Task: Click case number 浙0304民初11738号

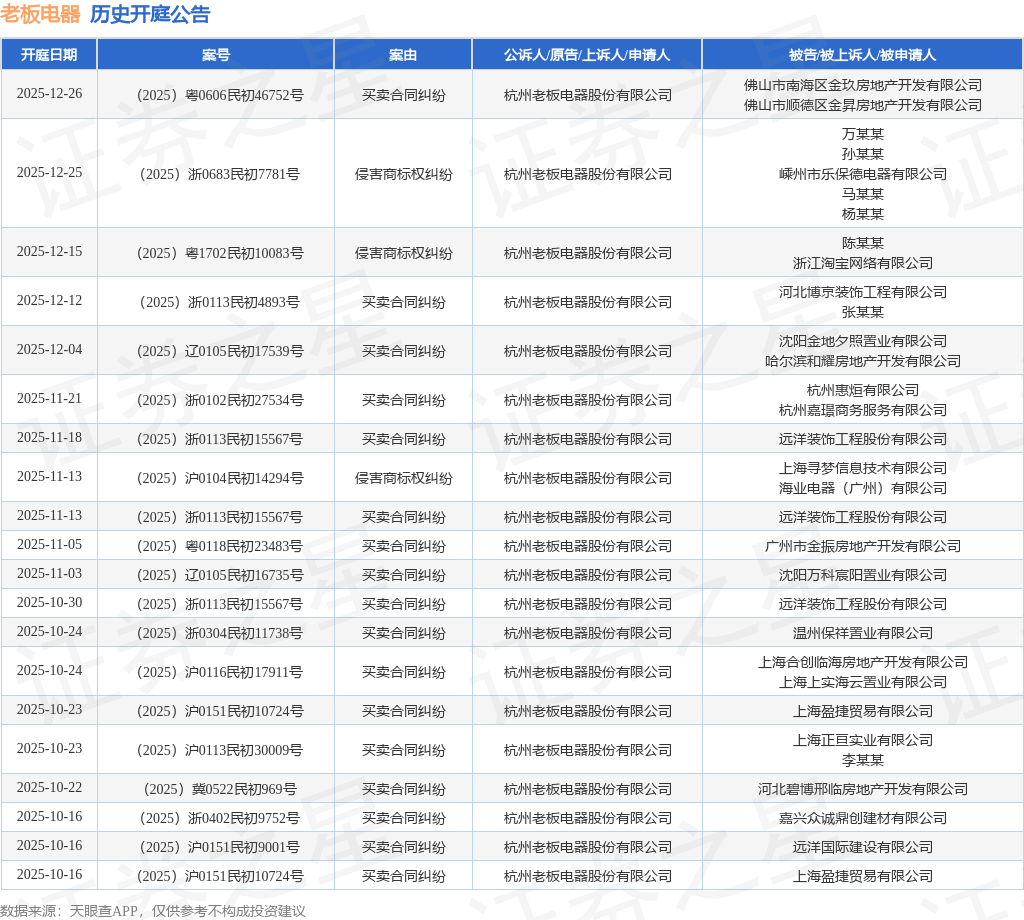Action: click(220, 633)
